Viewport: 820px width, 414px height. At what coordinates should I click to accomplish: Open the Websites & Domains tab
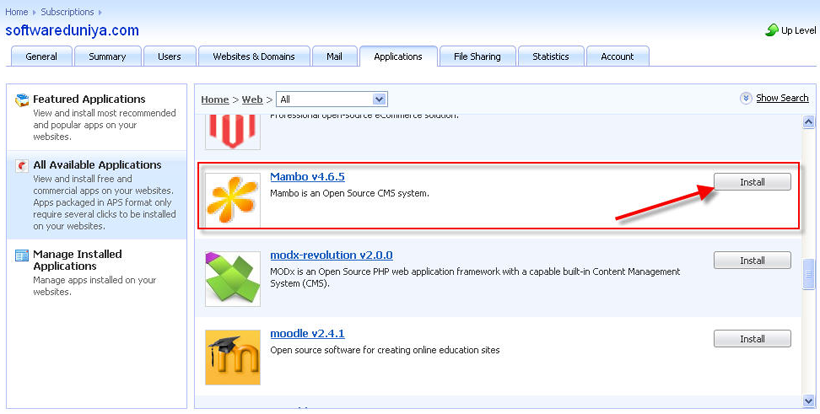(254, 56)
